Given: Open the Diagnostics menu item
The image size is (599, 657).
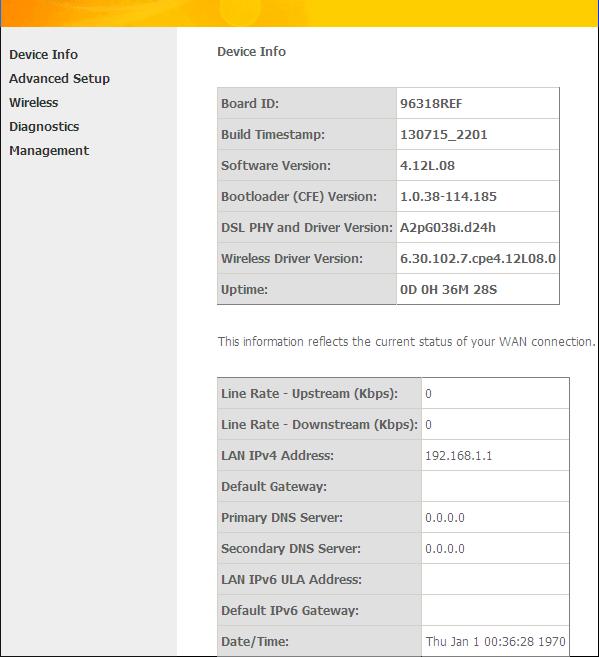Looking at the screenshot, I should (x=44, y=127).
